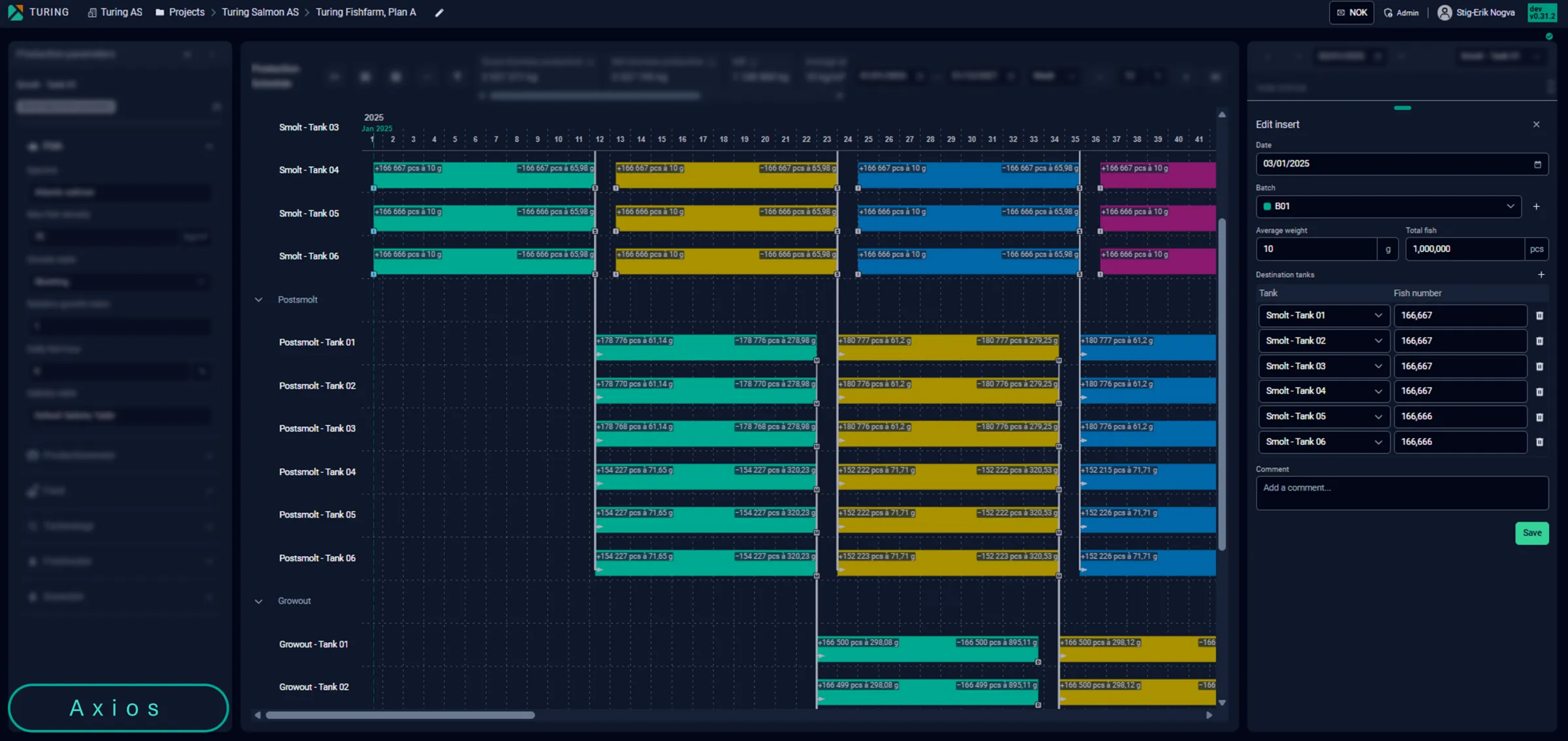1568x741 pixels.
Task: Click the scroll-right arrow of timeline
Action: point(1209,716)
